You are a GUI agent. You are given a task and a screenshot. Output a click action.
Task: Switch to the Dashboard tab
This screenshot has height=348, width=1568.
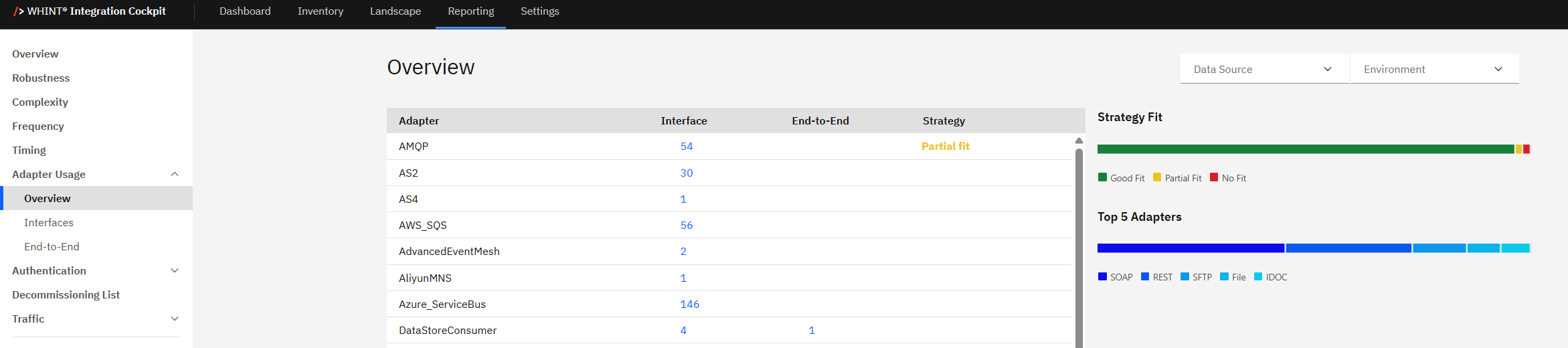pyautogui.click(x=245, y=11)
